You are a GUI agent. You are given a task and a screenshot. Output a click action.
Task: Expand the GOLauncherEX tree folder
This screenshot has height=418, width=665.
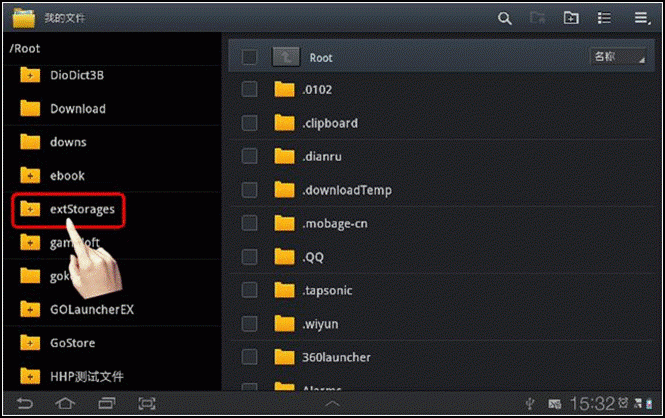click(x=30, y=309)
